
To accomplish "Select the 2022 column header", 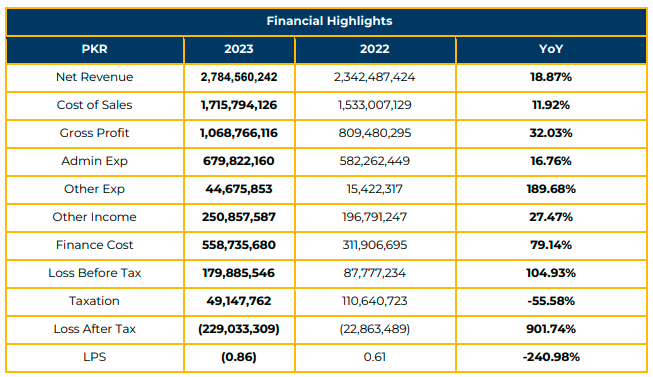I will click(x=375, y=49).
